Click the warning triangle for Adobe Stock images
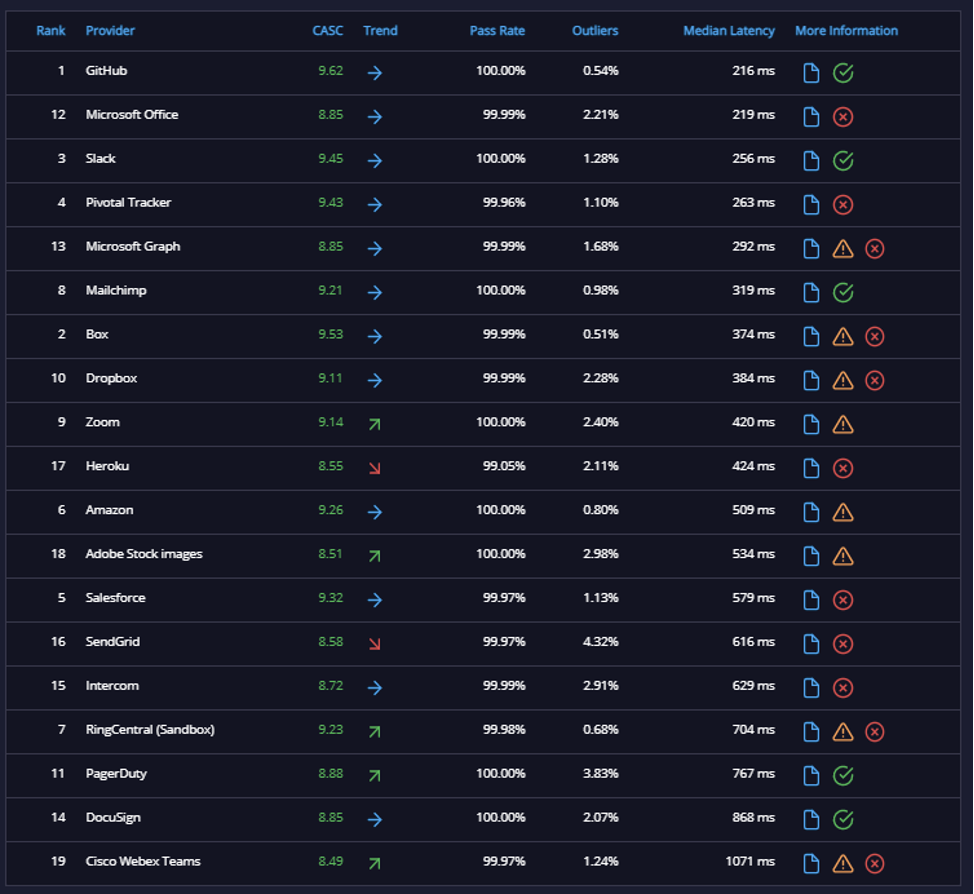The image size is (974, 894). click(x=843, y=556)
